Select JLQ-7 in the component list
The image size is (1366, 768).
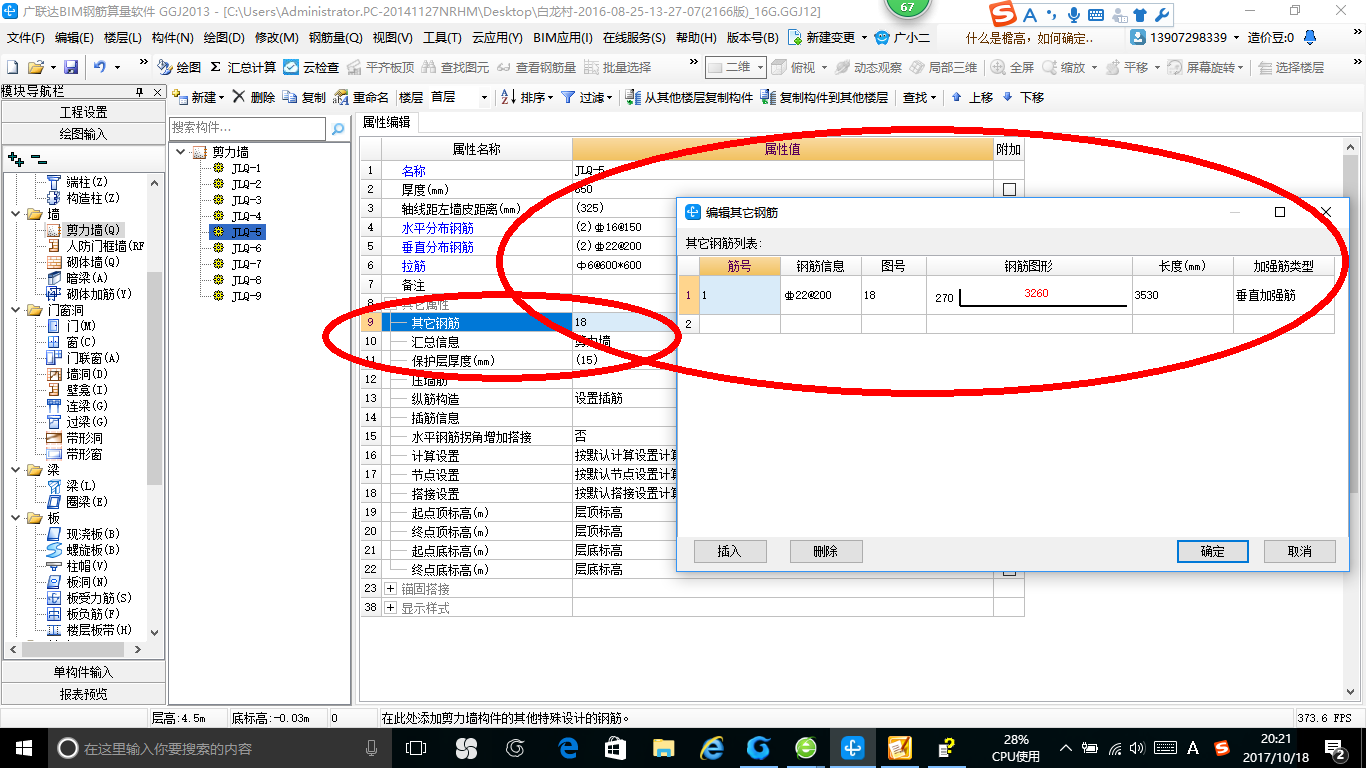click(246, 264)
